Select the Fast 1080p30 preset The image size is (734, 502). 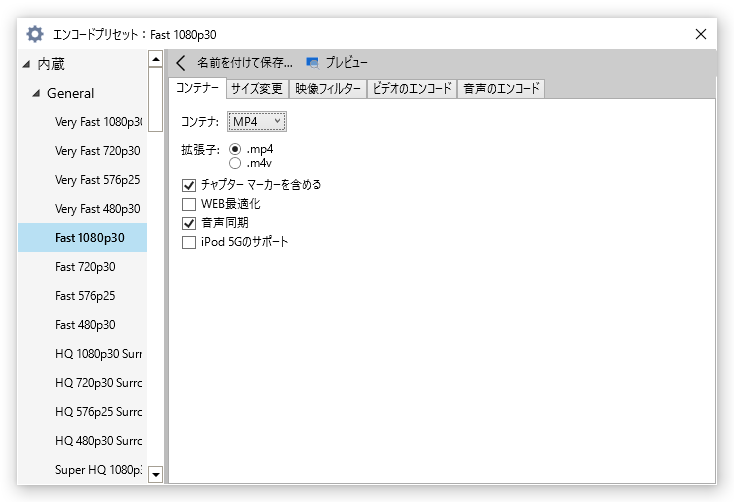(x=82, y=238)
